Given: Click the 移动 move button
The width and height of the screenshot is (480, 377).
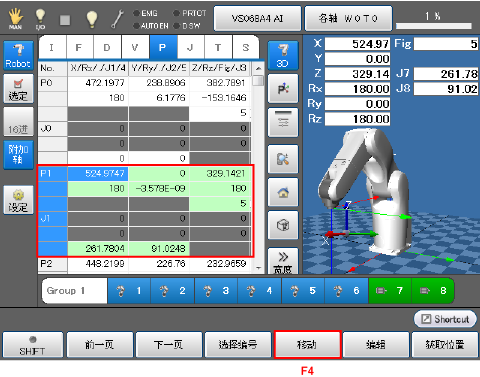Looking at the screenshot, I should click(x=307, y=345).
